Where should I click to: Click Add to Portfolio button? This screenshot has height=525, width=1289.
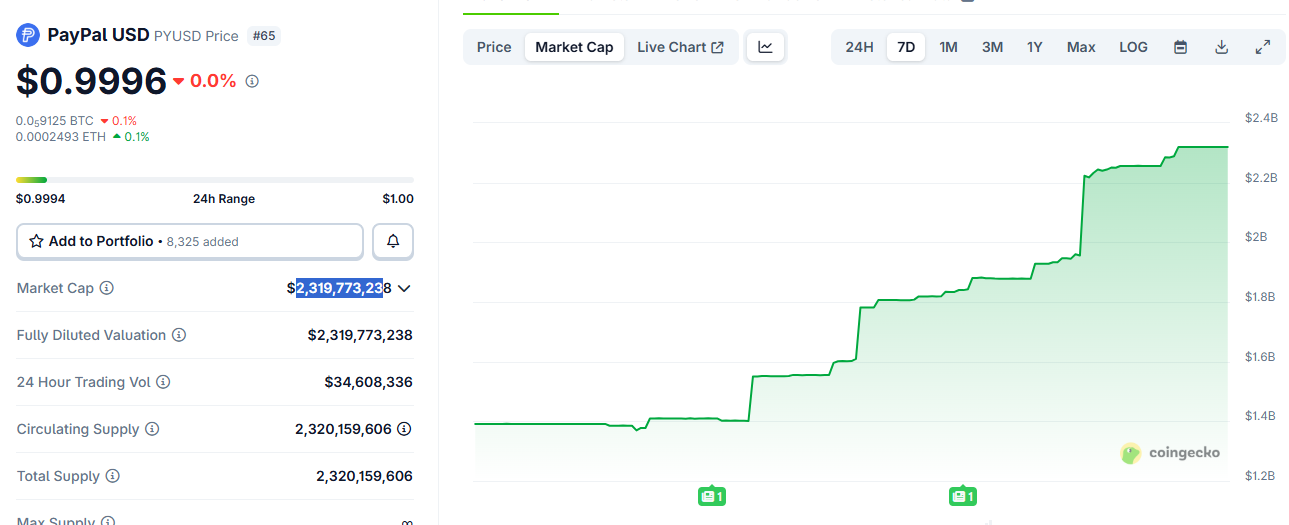coord(190,241)
